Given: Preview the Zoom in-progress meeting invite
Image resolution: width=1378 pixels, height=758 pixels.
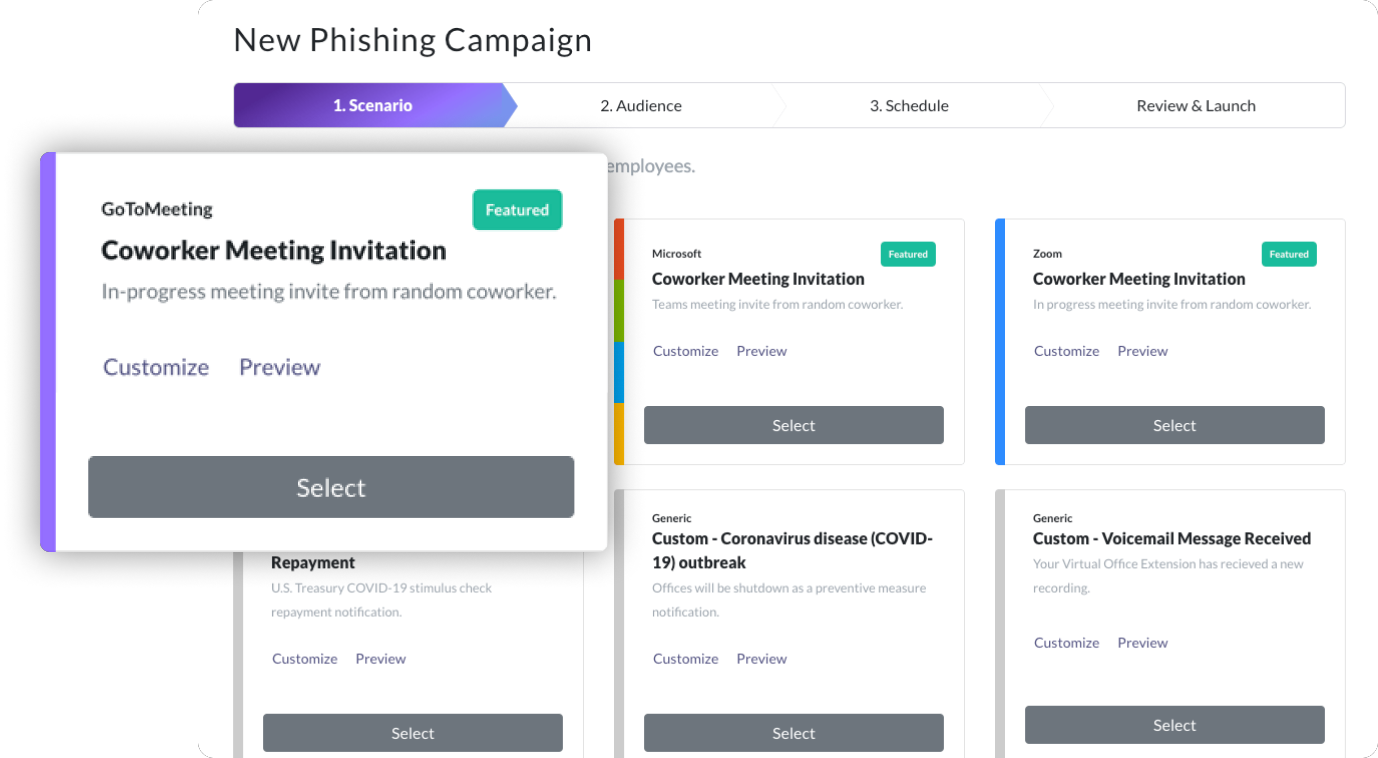Looking at the screenshot, I should [1143, 351].
